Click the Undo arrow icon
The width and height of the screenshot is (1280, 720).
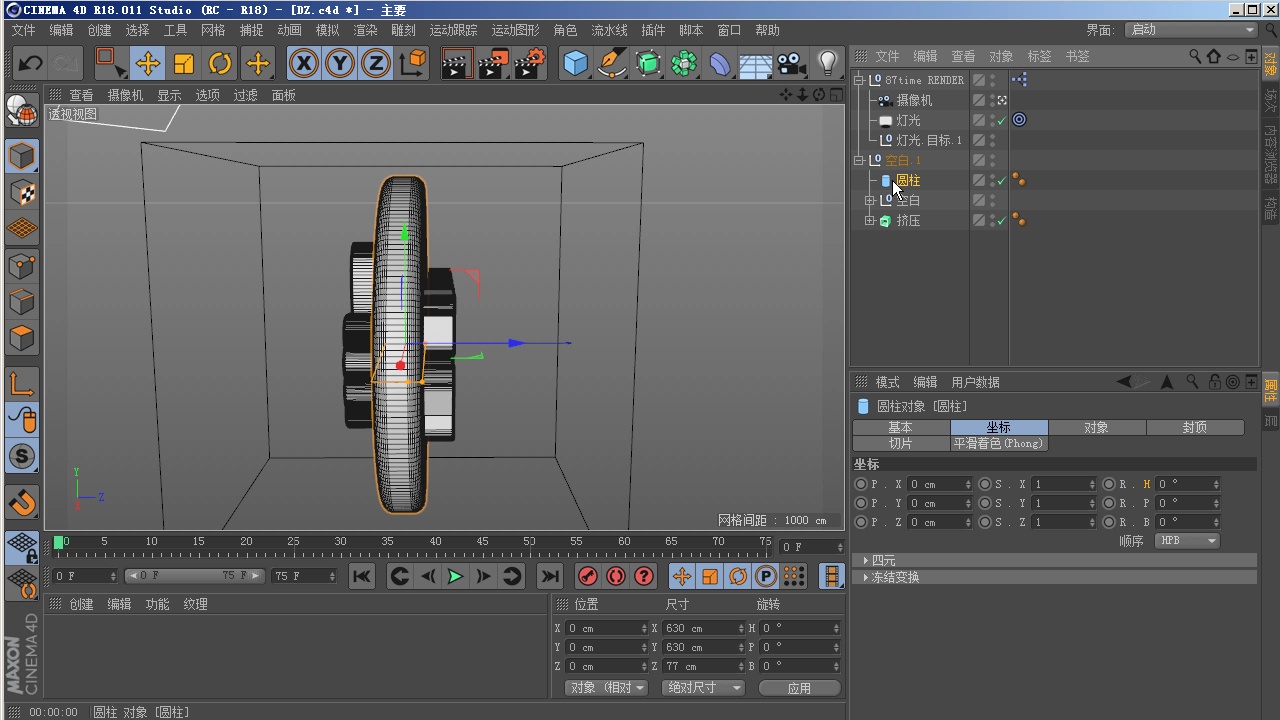click(30, 65)
